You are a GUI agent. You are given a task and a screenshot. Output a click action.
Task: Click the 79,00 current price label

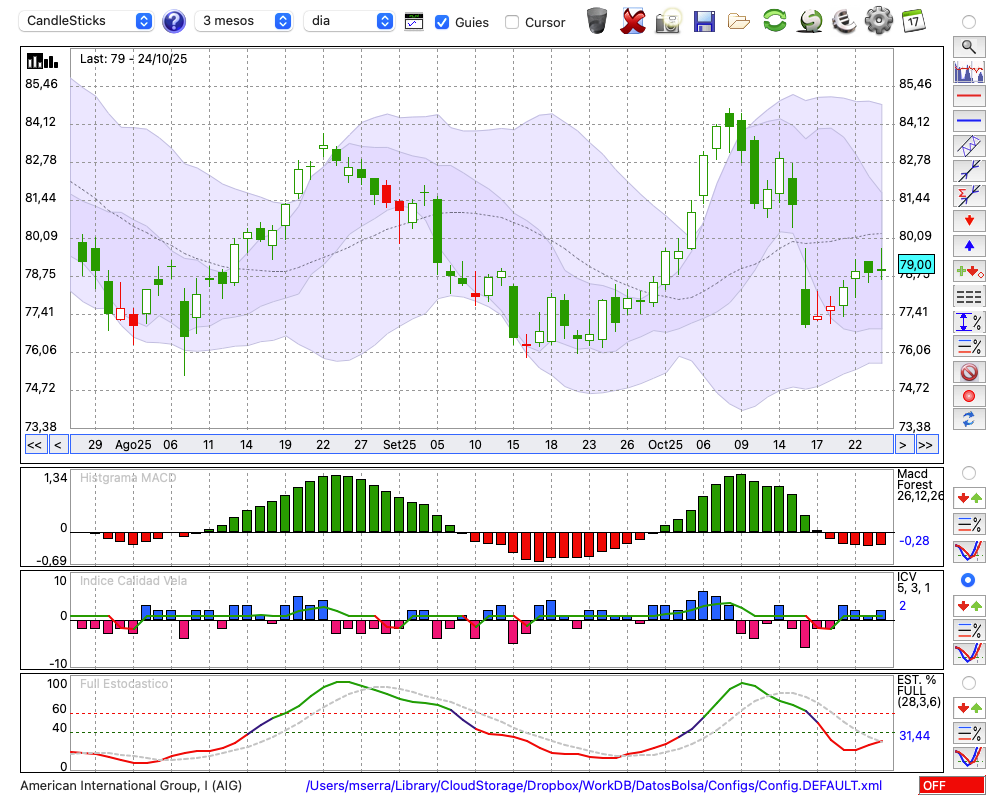click(916, 264)
